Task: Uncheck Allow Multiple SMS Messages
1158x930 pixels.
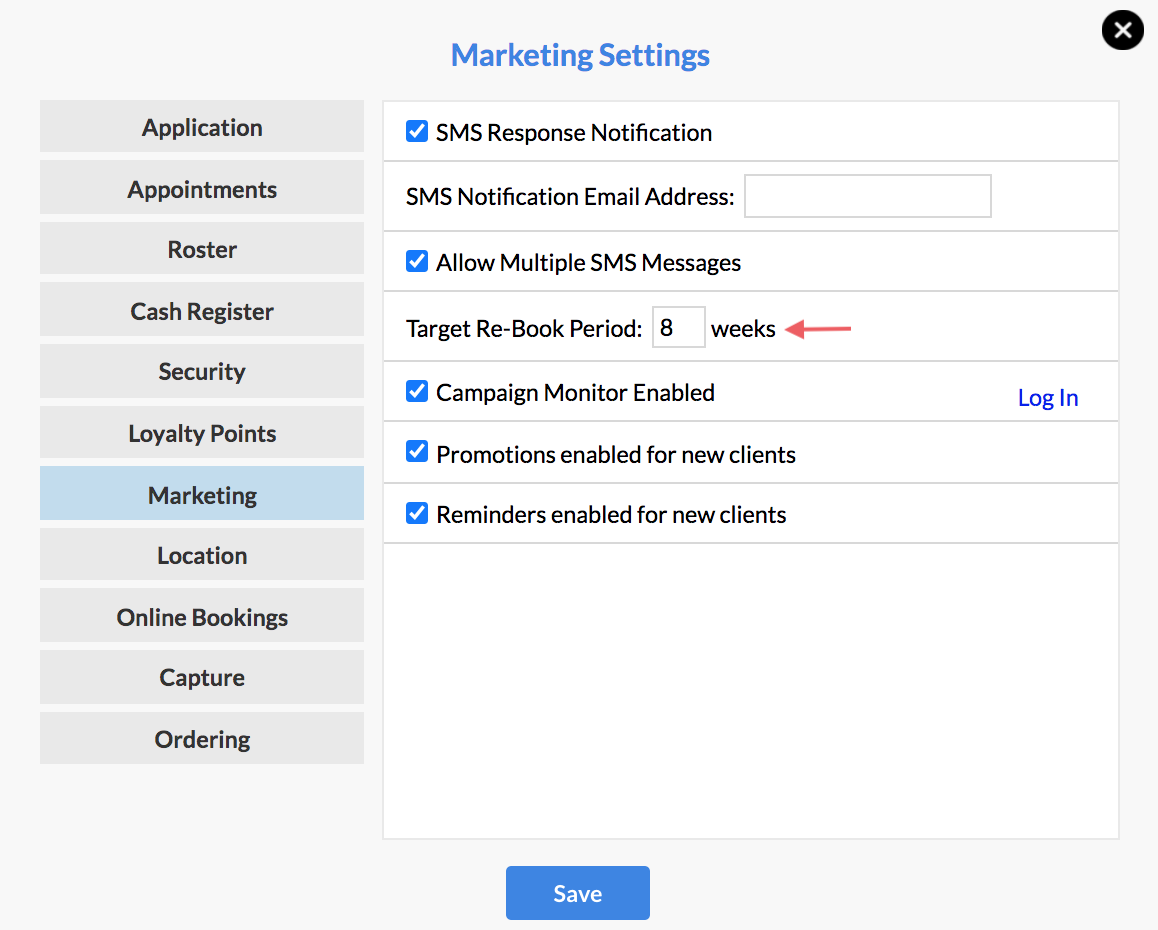Action: 417,261
